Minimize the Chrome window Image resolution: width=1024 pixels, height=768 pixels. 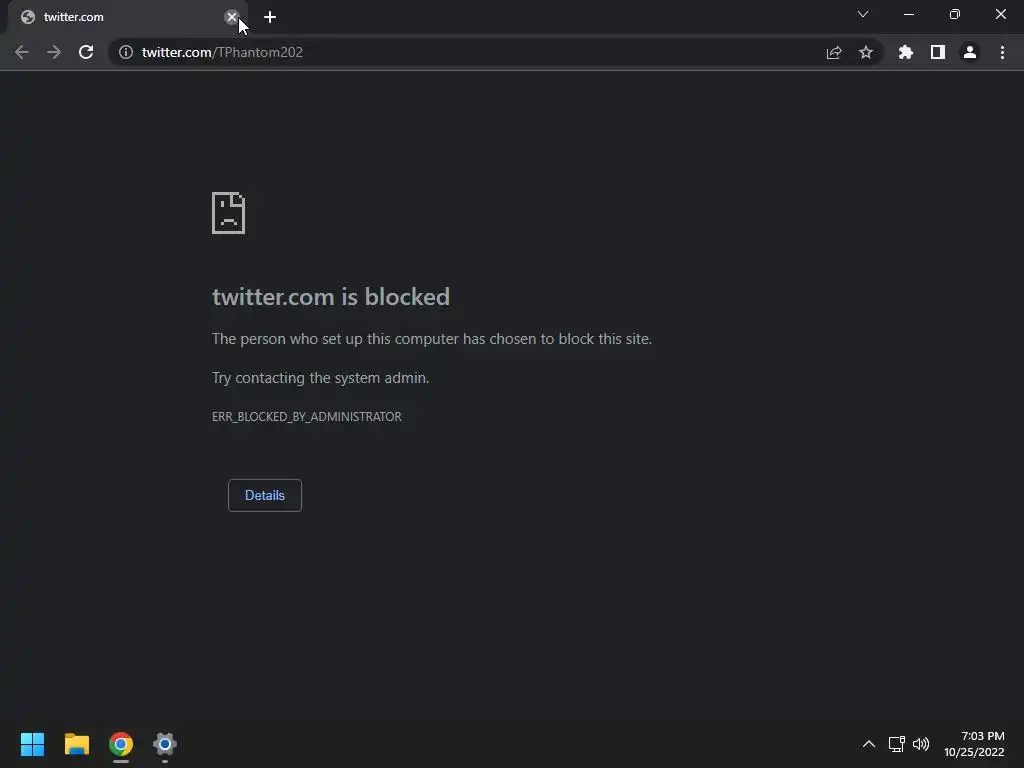pyautogui.click(x=909, y=14)
